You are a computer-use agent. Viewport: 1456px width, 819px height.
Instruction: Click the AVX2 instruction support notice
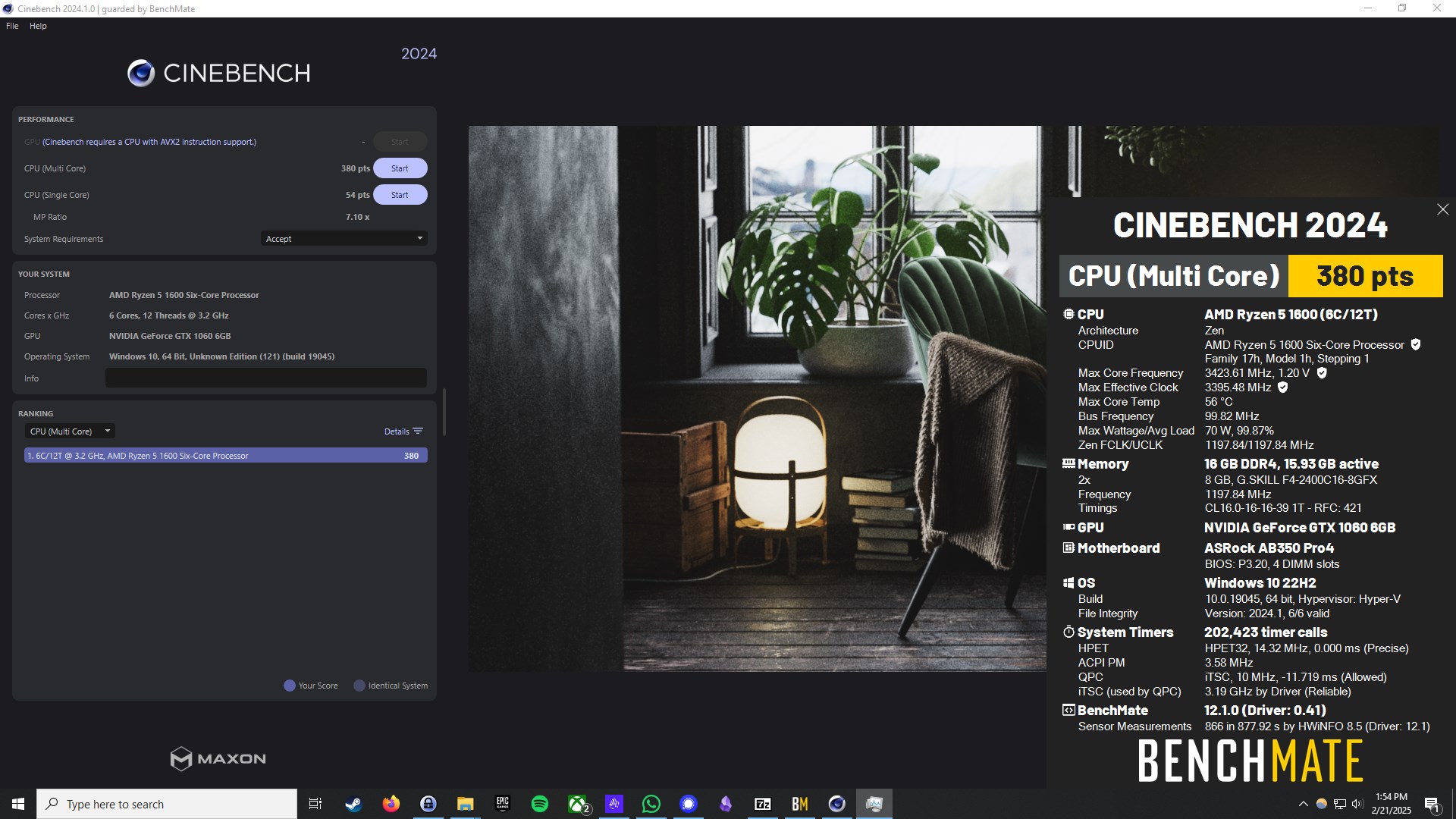coord(149,142)
